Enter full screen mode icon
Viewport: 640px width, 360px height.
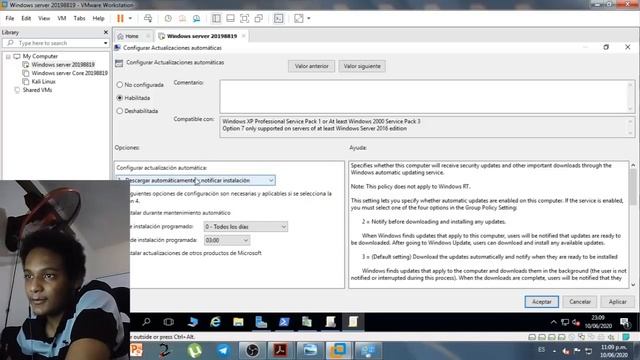(x=244, y=18)
